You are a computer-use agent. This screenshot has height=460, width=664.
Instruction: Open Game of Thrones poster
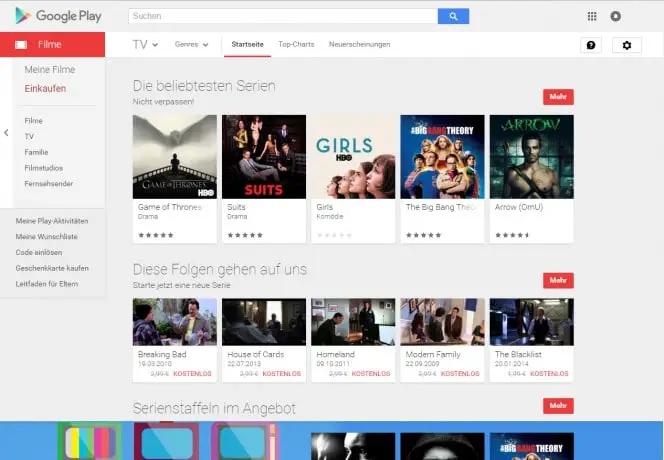pos(174,157)
